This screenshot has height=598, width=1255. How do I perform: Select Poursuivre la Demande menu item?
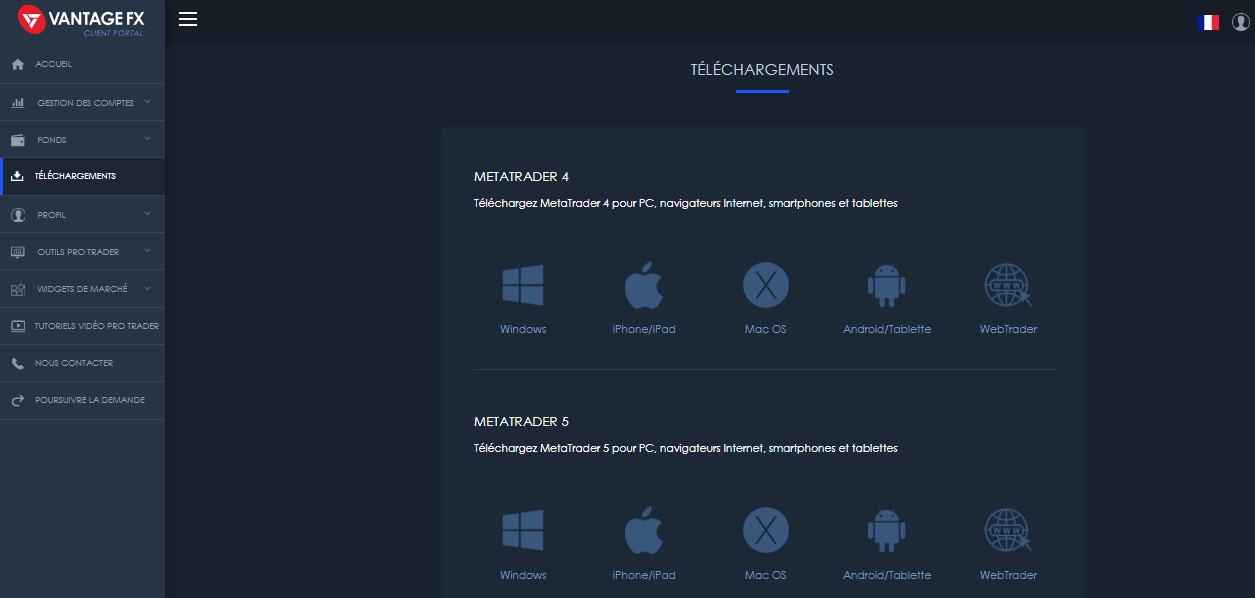[82, 400]
